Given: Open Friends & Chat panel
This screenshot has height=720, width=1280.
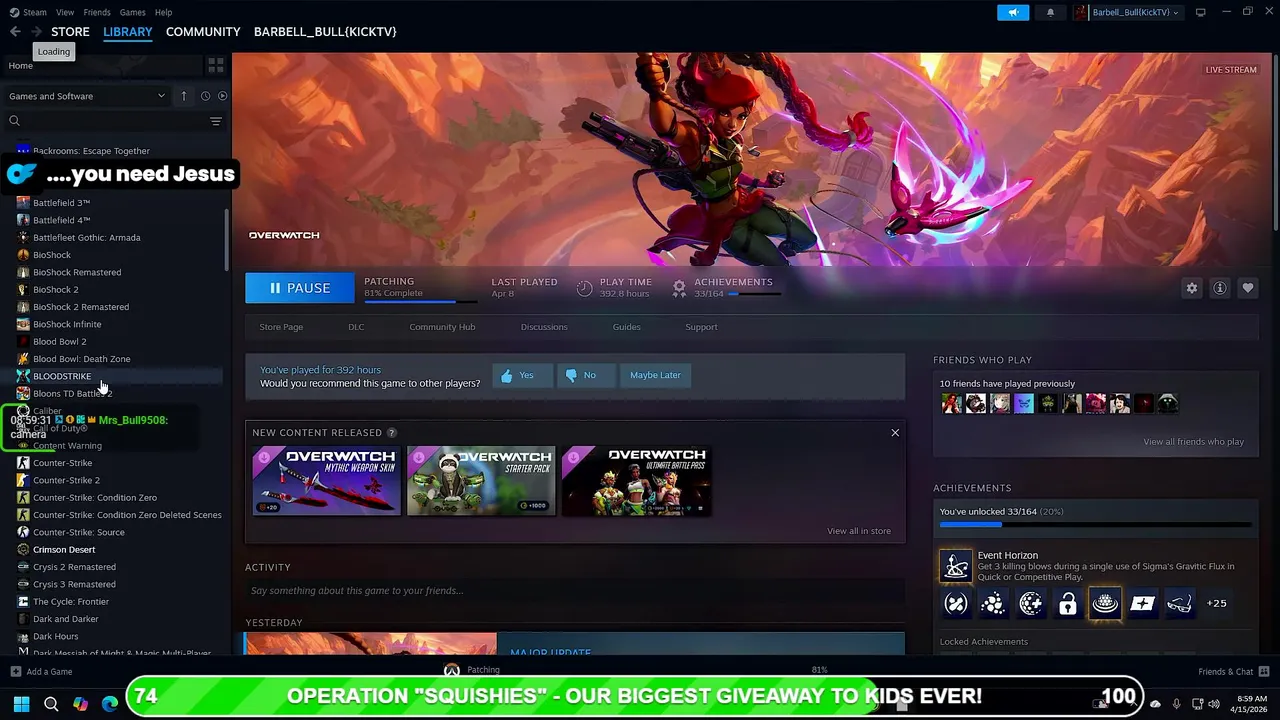Looking at the screenshot, I should [1234, 672].
